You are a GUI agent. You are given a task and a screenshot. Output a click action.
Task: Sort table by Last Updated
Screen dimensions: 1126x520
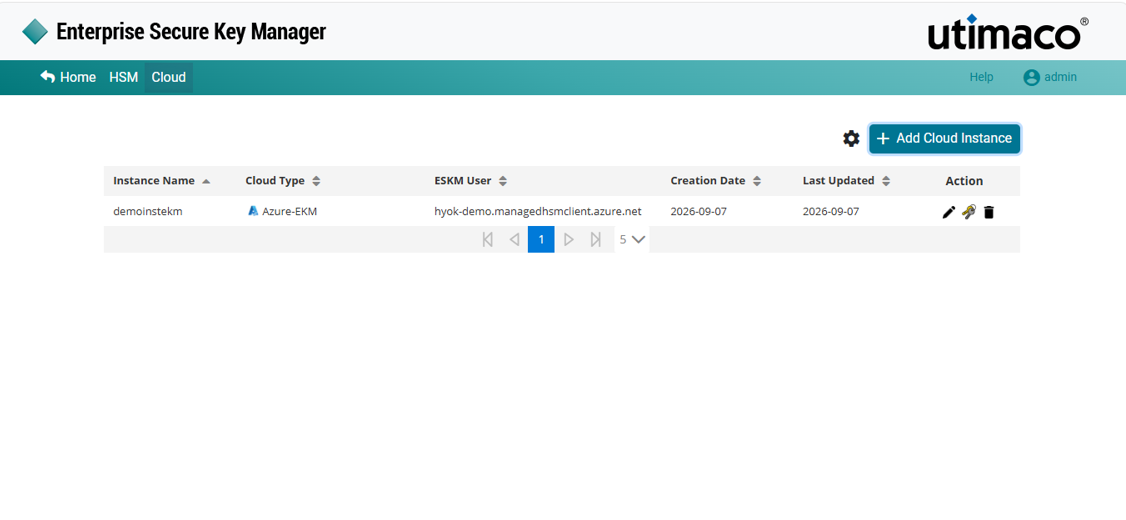pyautogui.click(x=885, y=181)
